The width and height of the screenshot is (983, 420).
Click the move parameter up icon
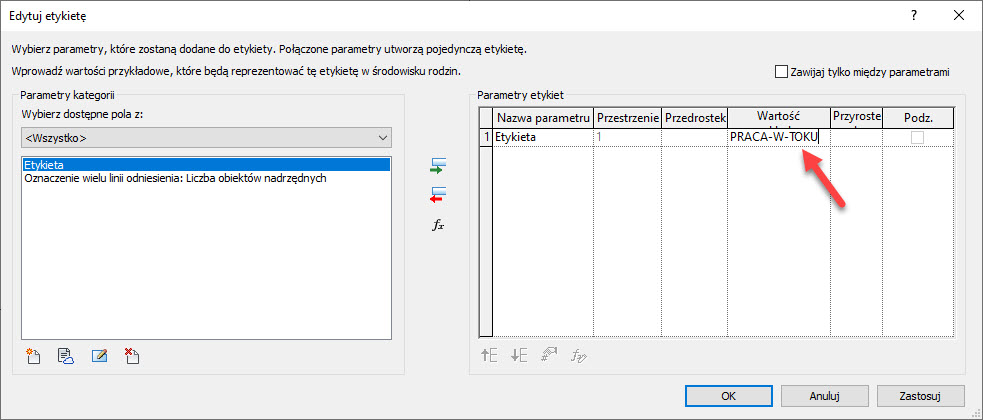[x=490, y=355]
